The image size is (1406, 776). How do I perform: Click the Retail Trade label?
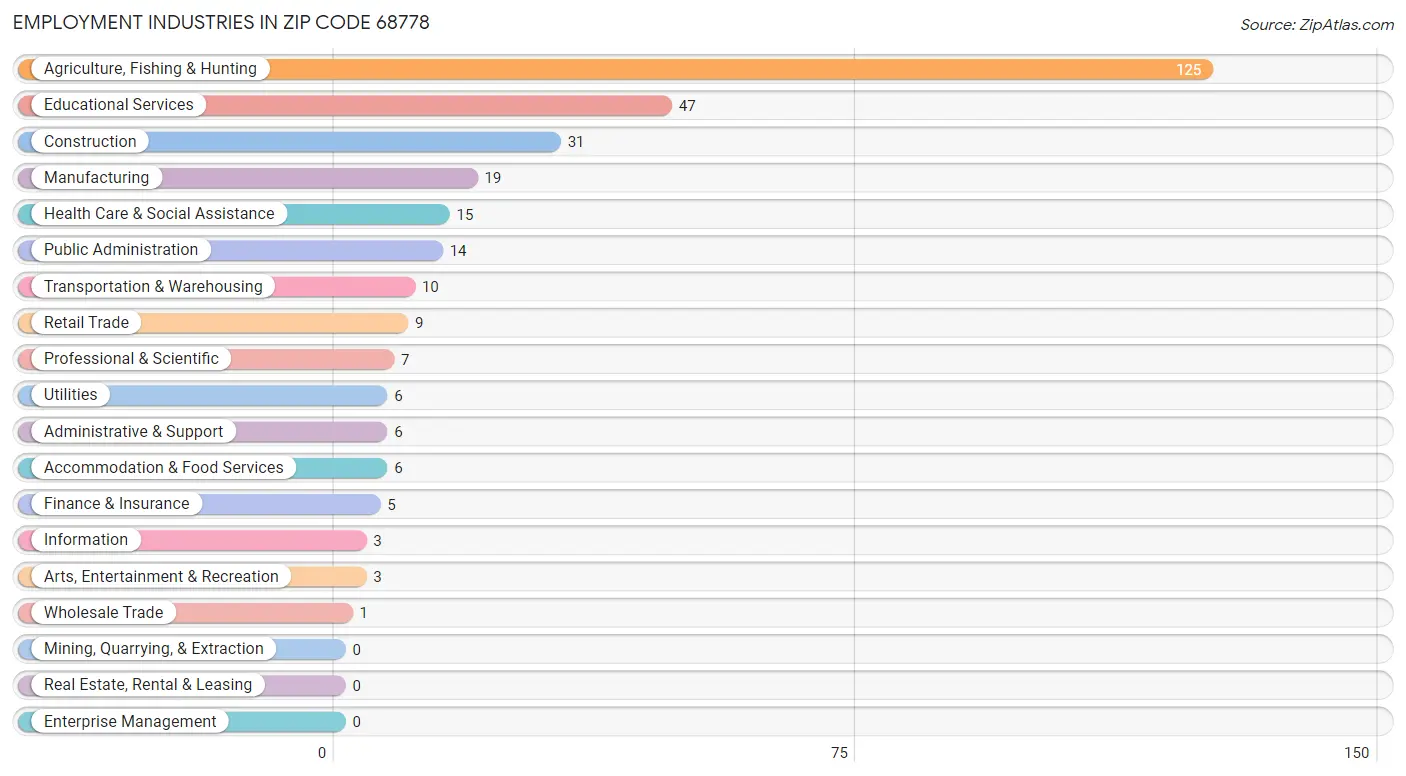click(86, 322)
